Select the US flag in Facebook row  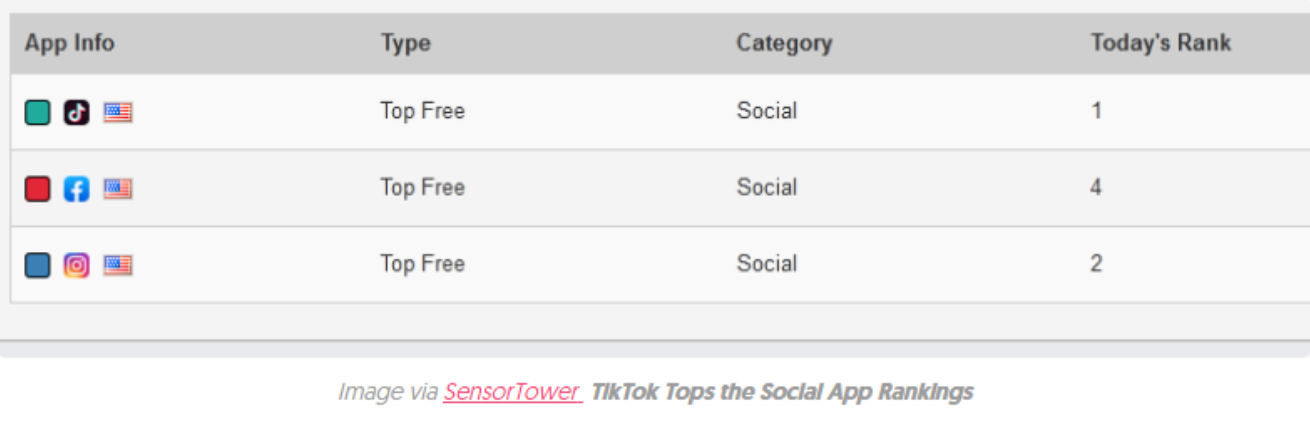[x=118, y=188]
